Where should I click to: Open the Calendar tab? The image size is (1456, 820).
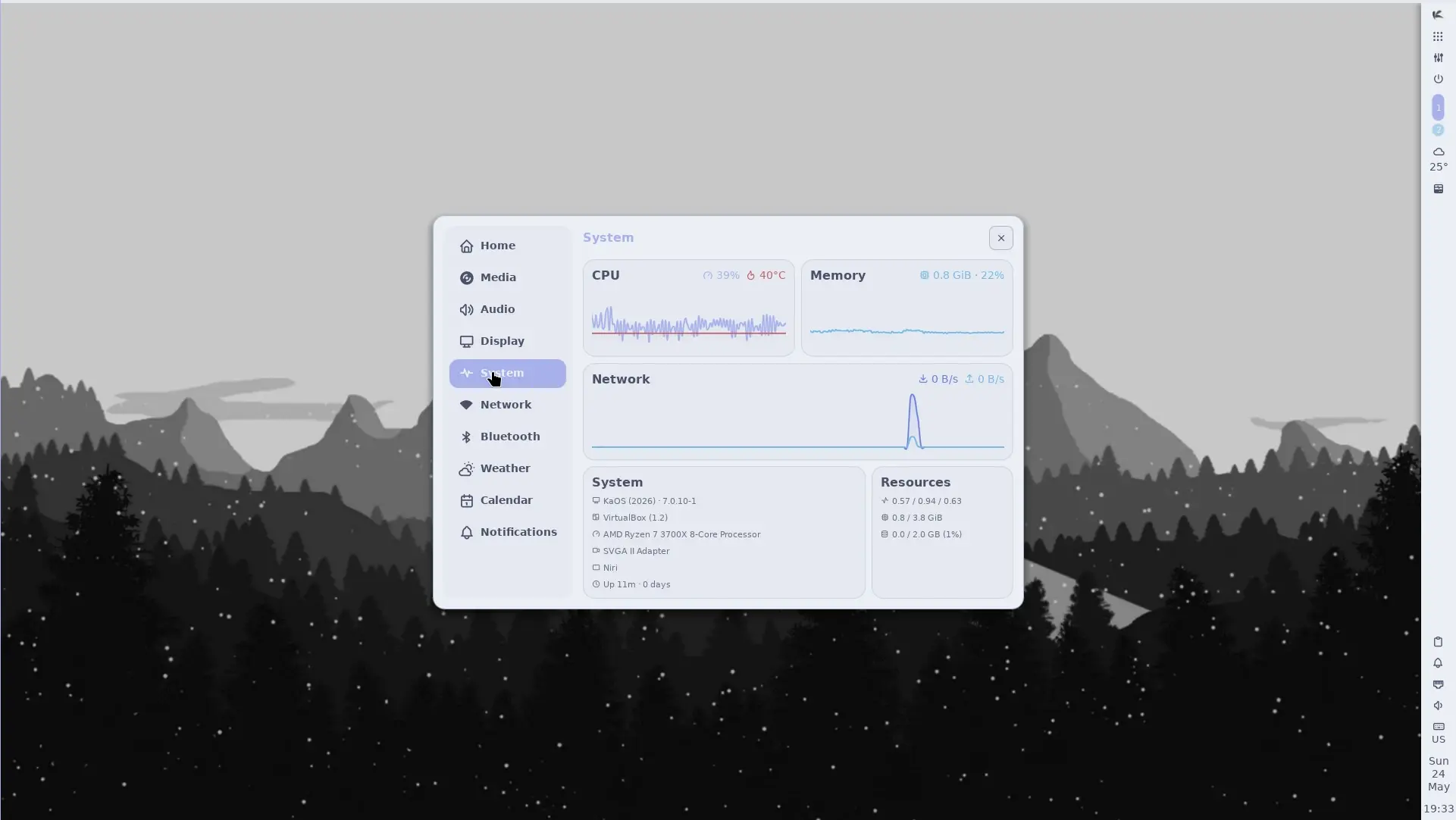pos(507,500)
